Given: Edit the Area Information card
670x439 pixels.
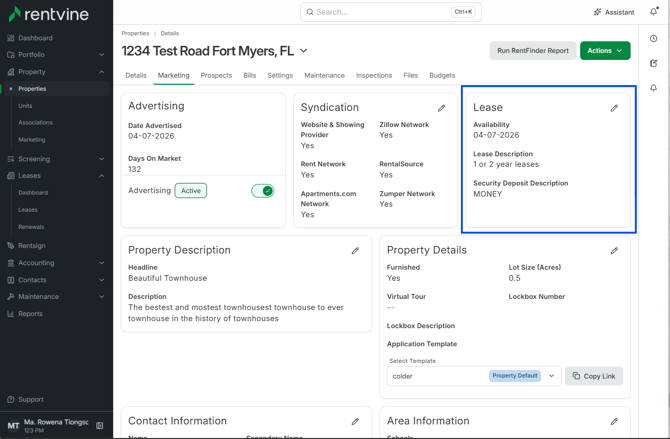Looking at the screenshot, I should pyautogui.click(x=614, y=421).
